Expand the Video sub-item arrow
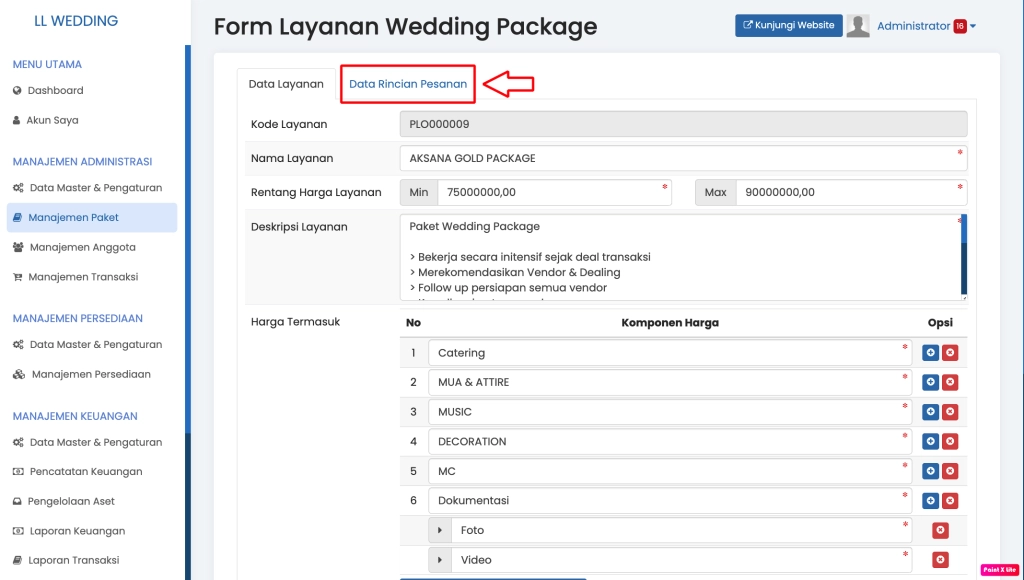Screen dimensions: 1024x580 pos(440,560)
